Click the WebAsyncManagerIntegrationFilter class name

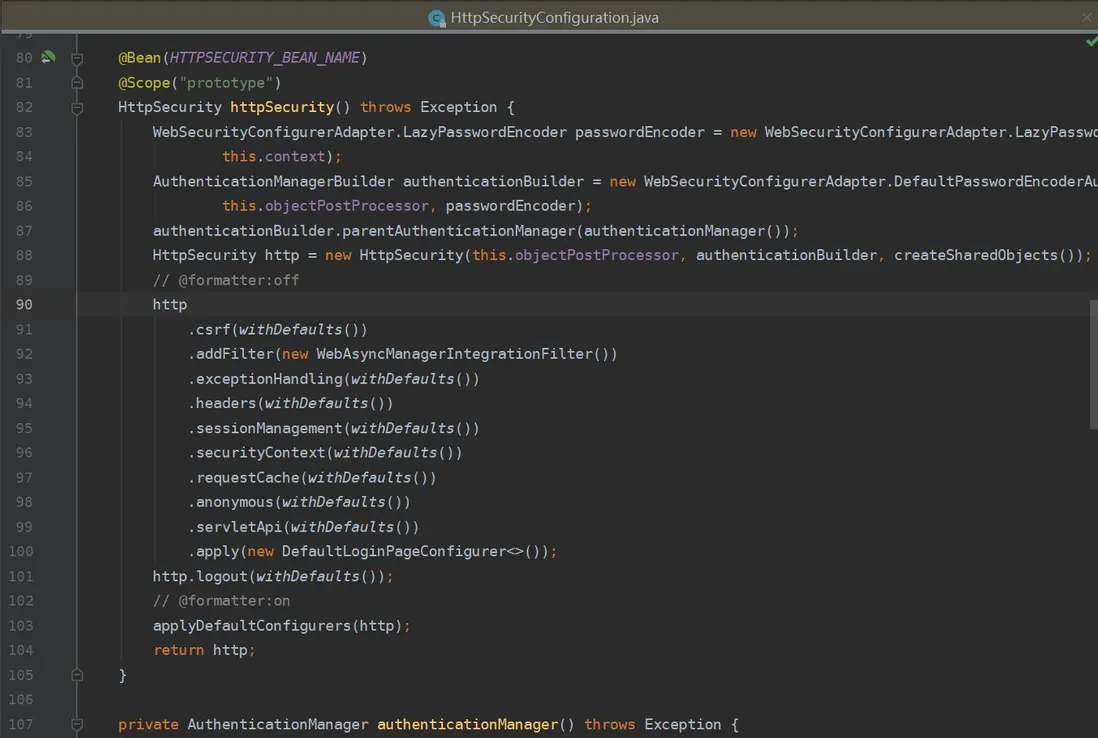(454, 354)
